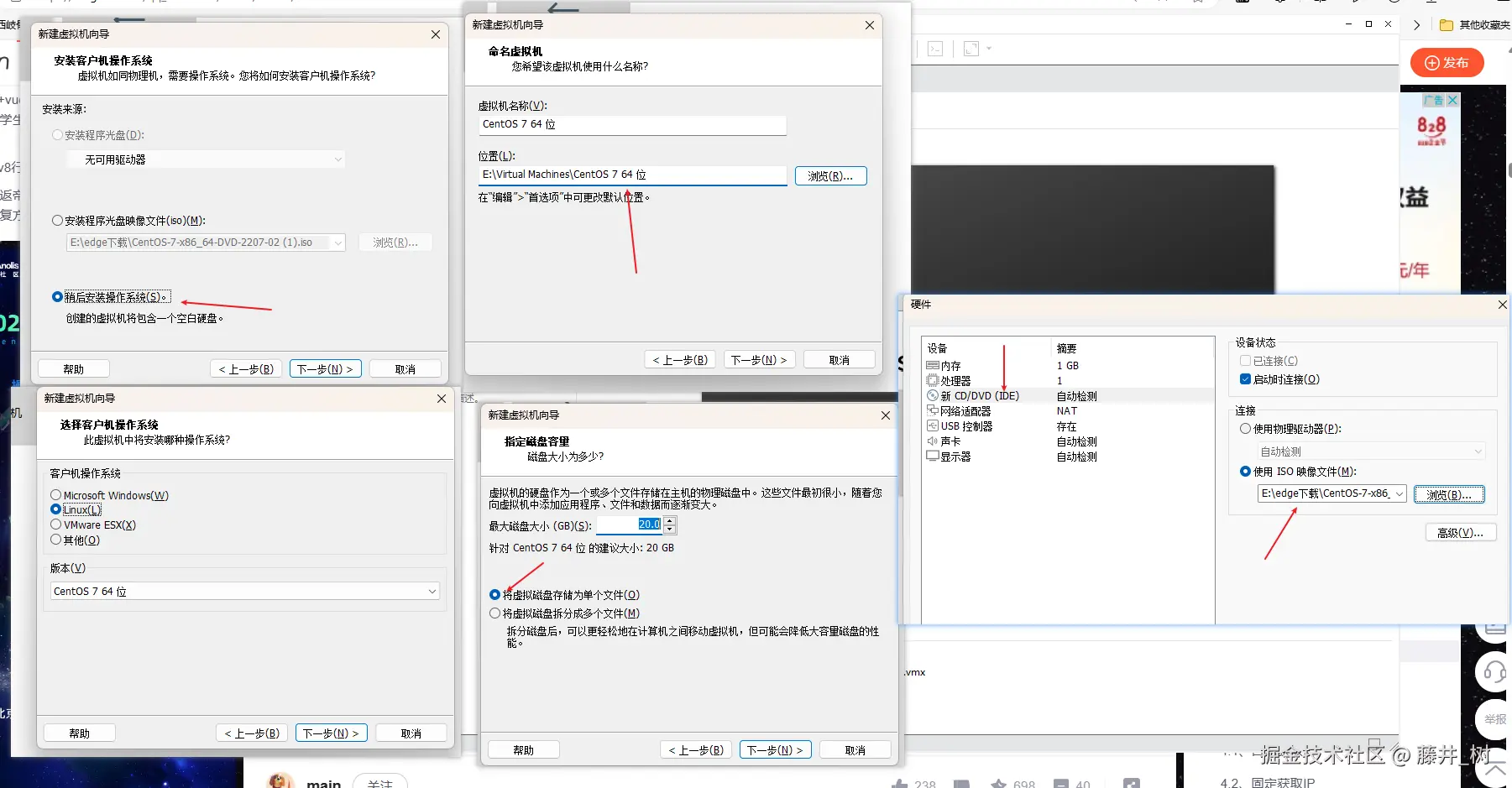Decrease max disk size with down stepper

(669, 530)
